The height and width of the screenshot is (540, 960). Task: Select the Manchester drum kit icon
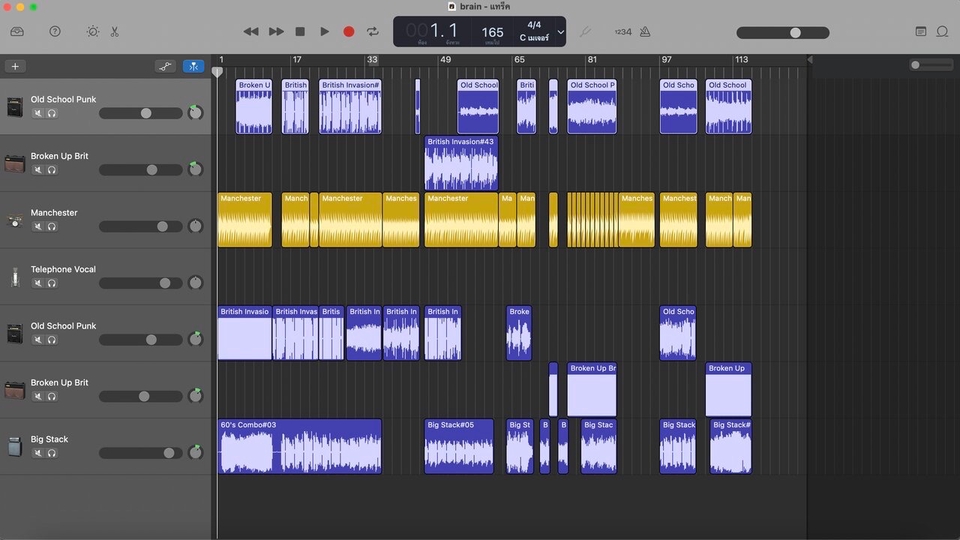point(15,220)
